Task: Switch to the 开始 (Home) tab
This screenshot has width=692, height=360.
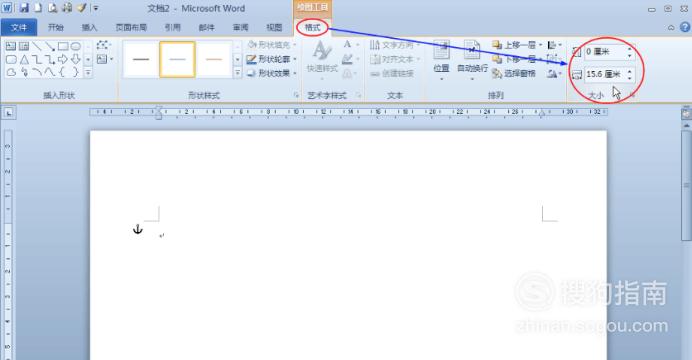Action: tap(56, 27)
